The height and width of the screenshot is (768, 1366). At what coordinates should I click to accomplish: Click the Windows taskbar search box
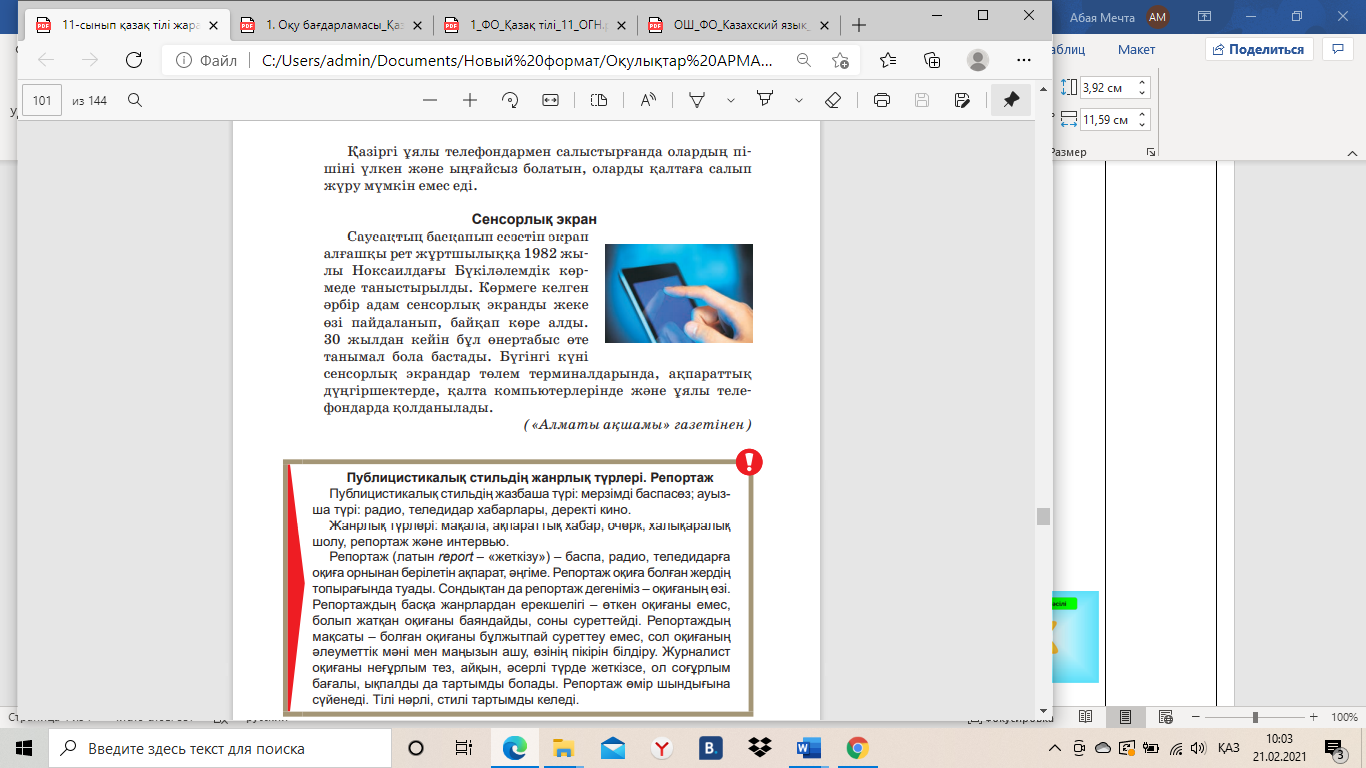pyautogui.click(x=218, y=748)
